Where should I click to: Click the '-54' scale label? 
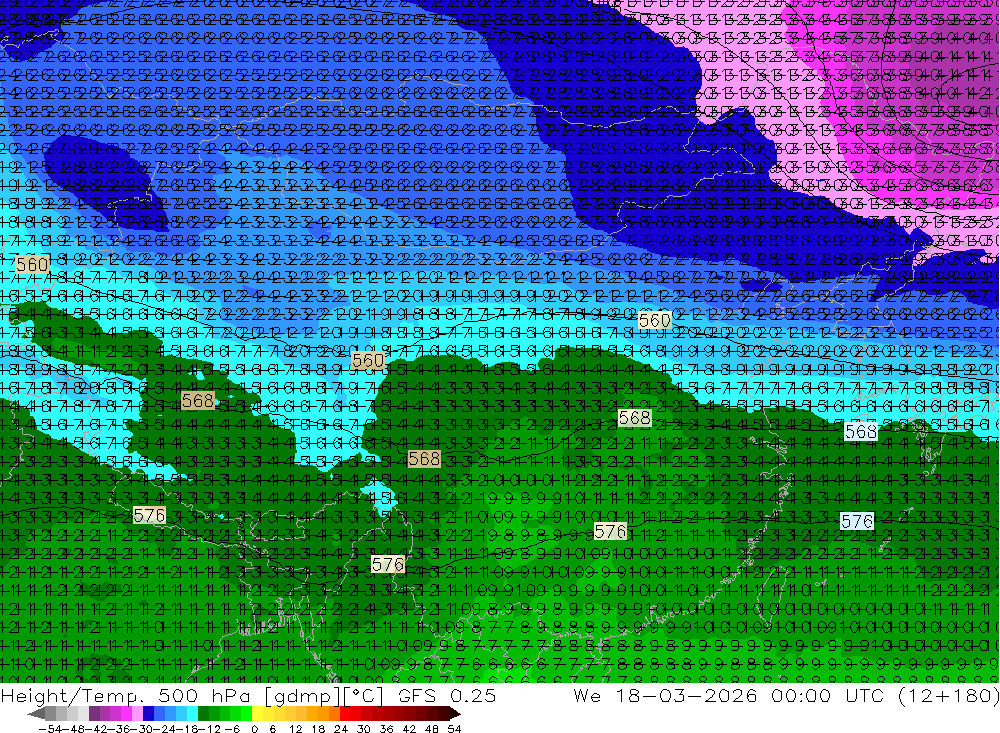pyautogui.click(x=50, y=729)
